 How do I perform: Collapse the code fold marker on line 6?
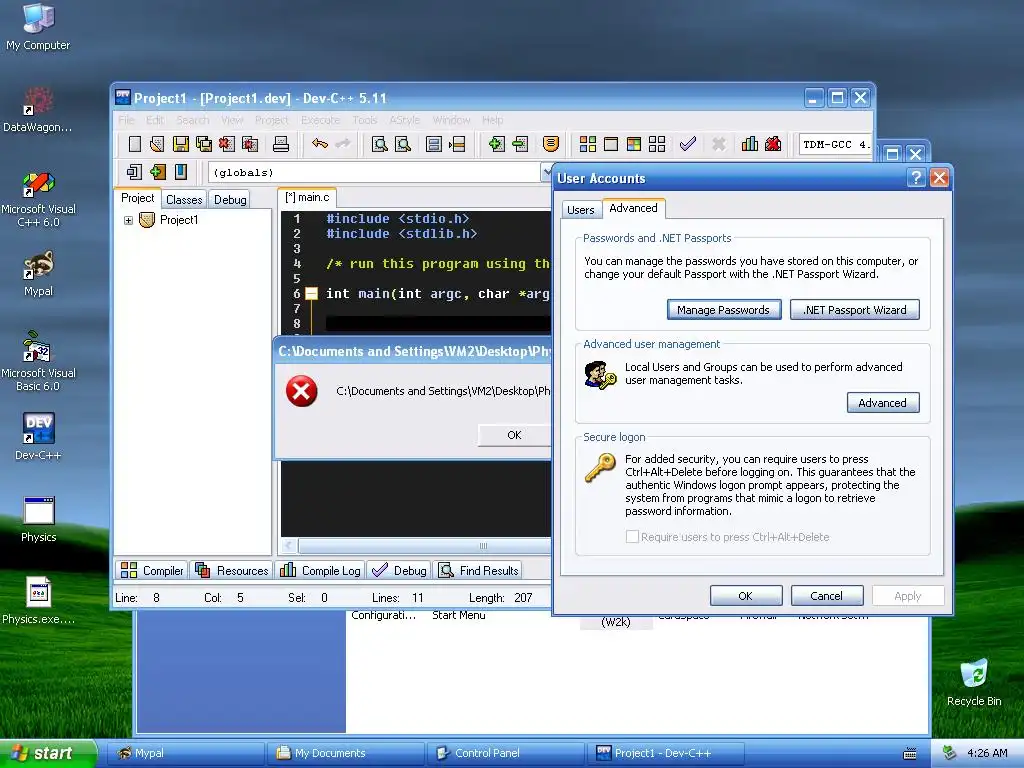point(312,294)
